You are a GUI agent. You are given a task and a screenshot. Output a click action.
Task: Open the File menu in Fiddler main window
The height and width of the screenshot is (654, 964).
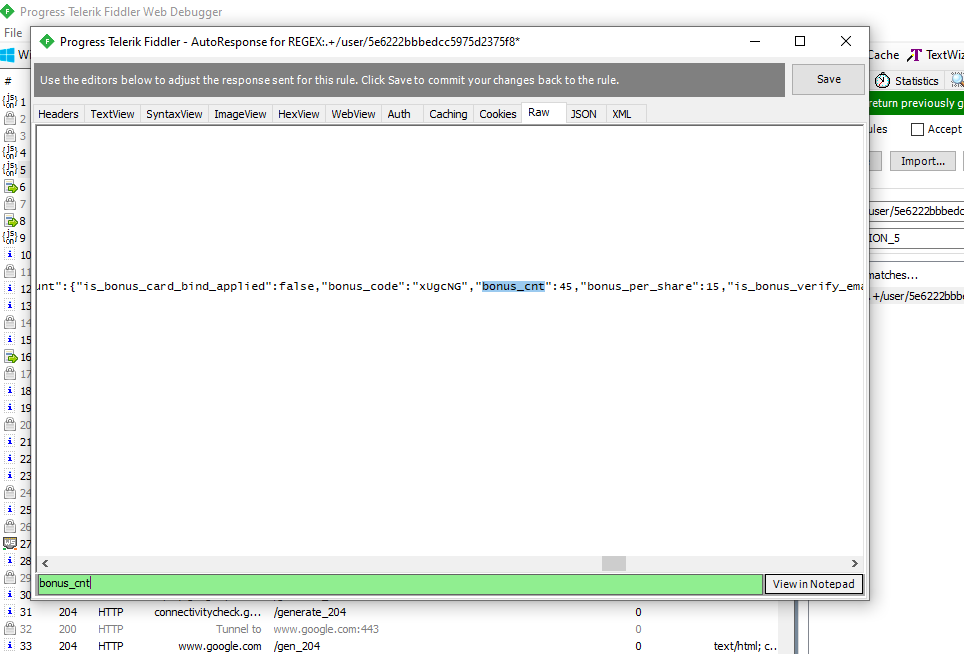point(13,33)
